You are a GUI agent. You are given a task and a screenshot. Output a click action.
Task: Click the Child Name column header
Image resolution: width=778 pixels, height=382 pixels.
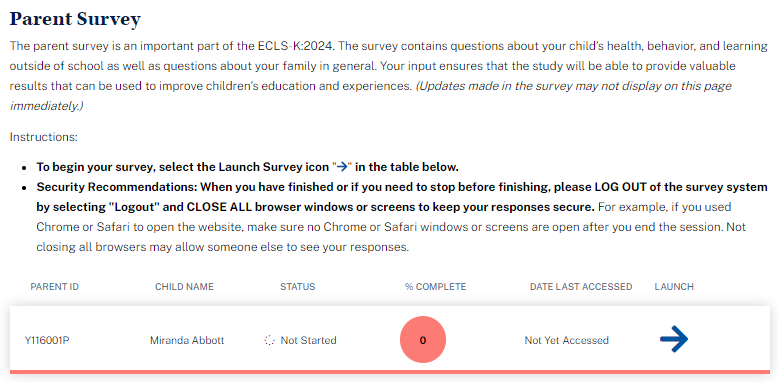[184, 287]
